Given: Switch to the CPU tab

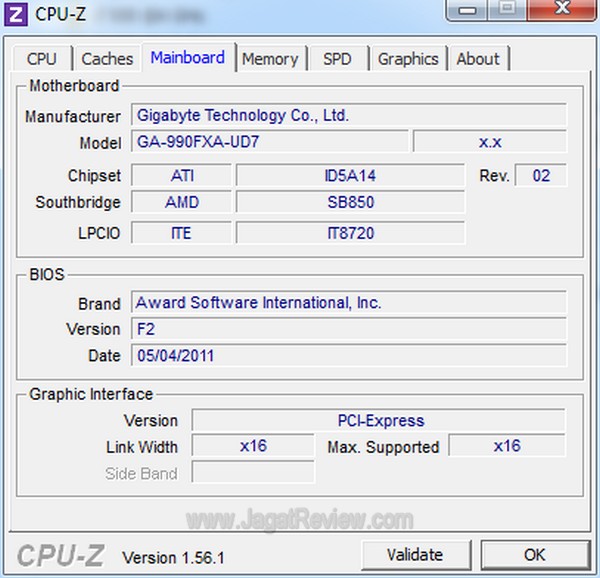Looking at the screenshot, I should [42, 59].
